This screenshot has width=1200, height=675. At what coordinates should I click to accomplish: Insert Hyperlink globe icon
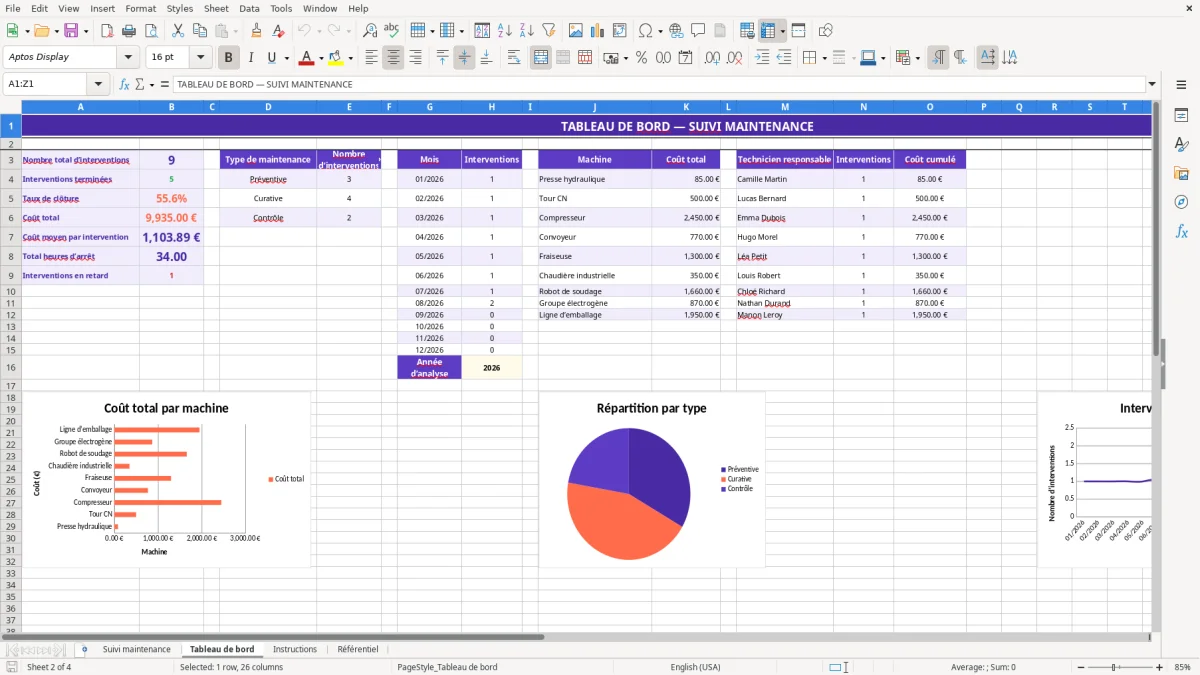pos(676,31)
